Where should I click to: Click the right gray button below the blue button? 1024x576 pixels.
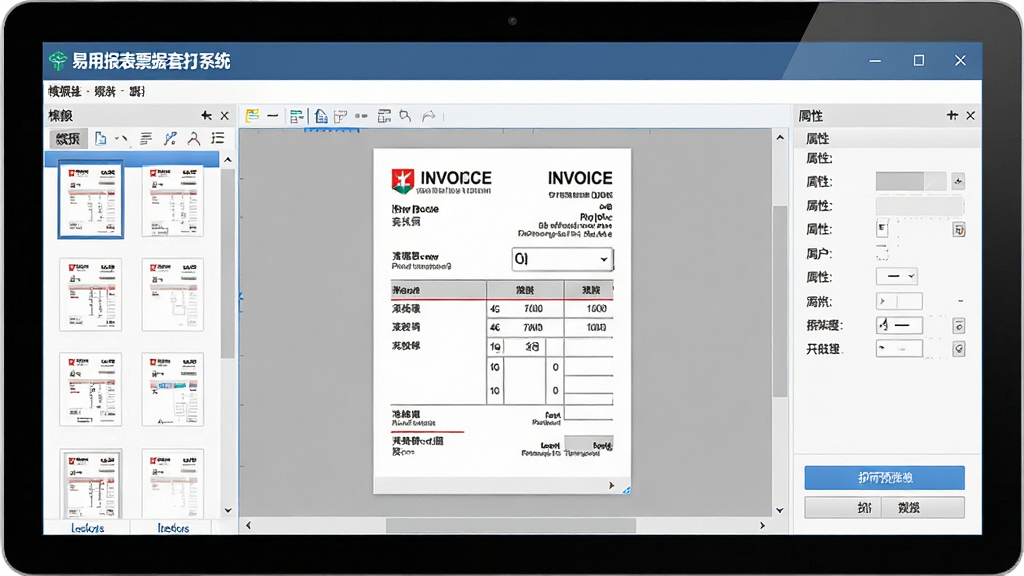[923, 507]
